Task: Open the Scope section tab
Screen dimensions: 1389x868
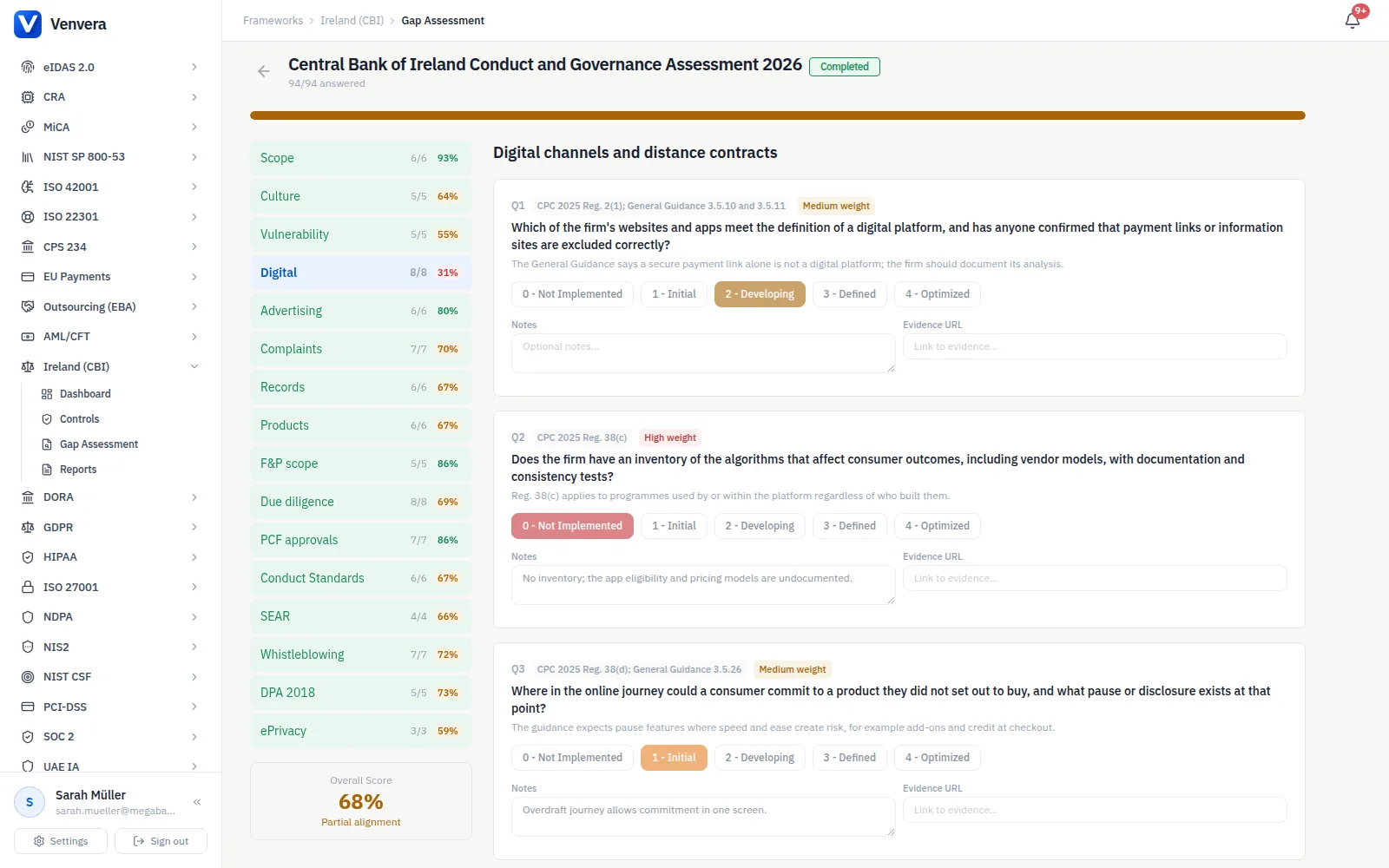Action: click(361, 158)
